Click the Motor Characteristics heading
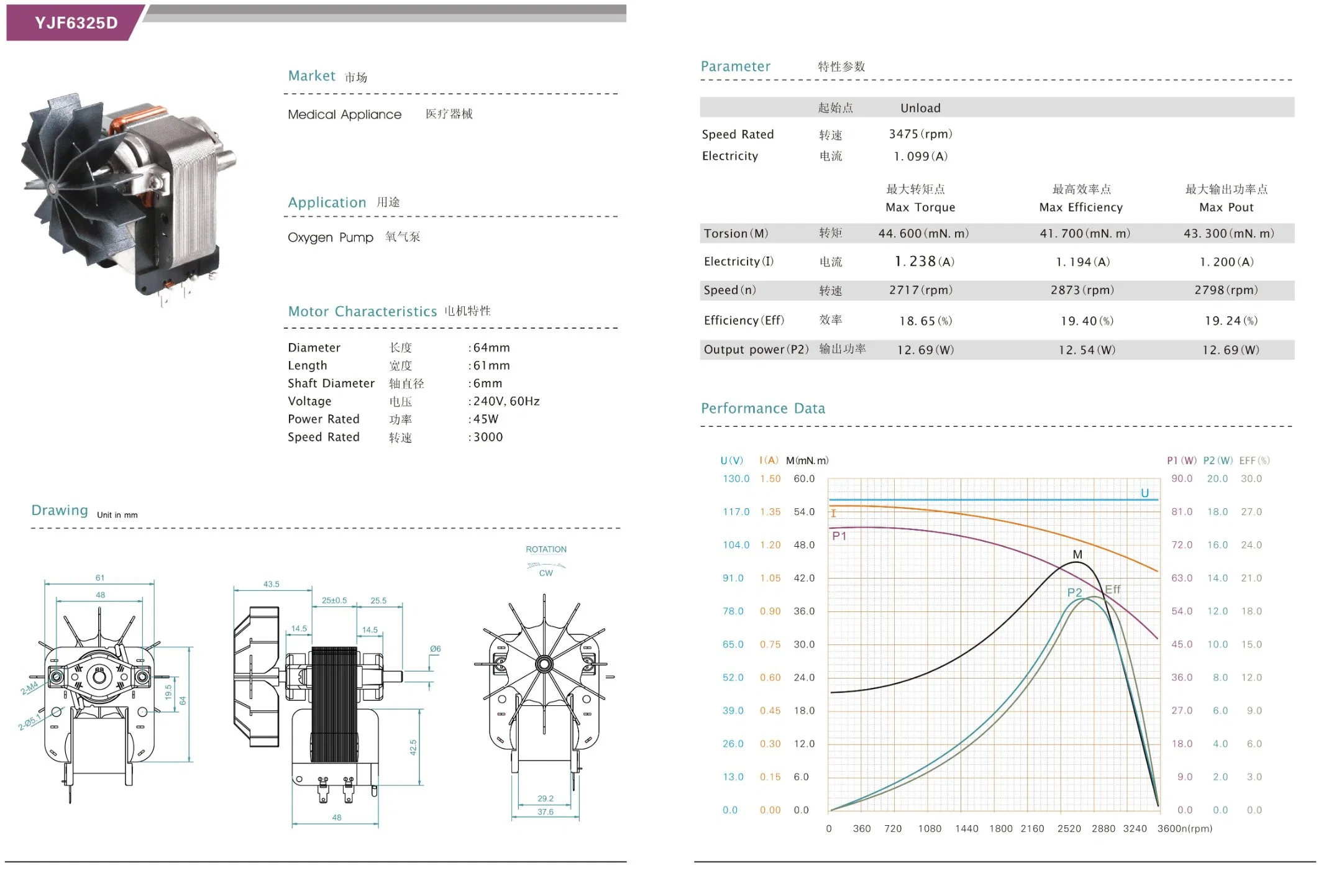 point(362,311)
